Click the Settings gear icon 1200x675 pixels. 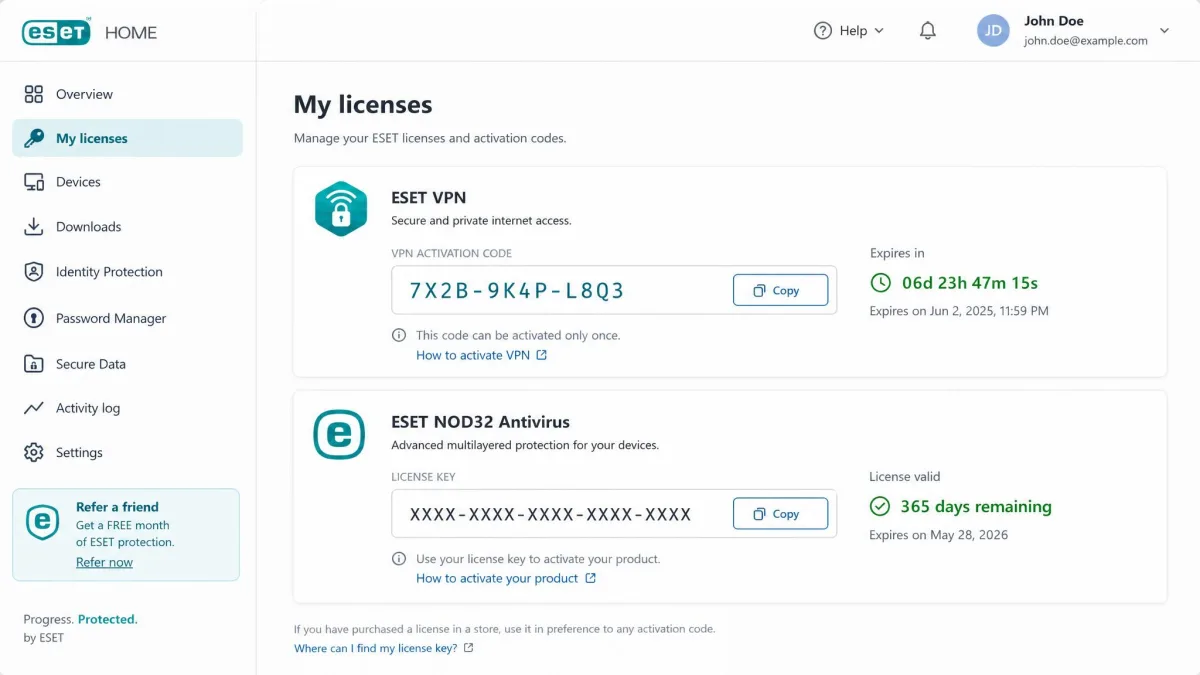tap(34, 452)
